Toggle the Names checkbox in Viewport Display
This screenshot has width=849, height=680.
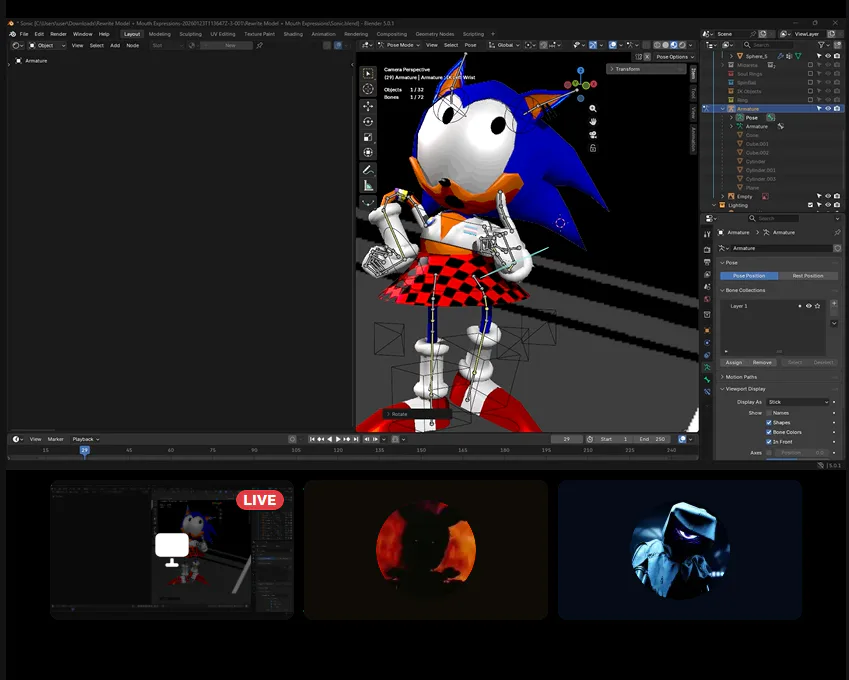coord(768,412)
